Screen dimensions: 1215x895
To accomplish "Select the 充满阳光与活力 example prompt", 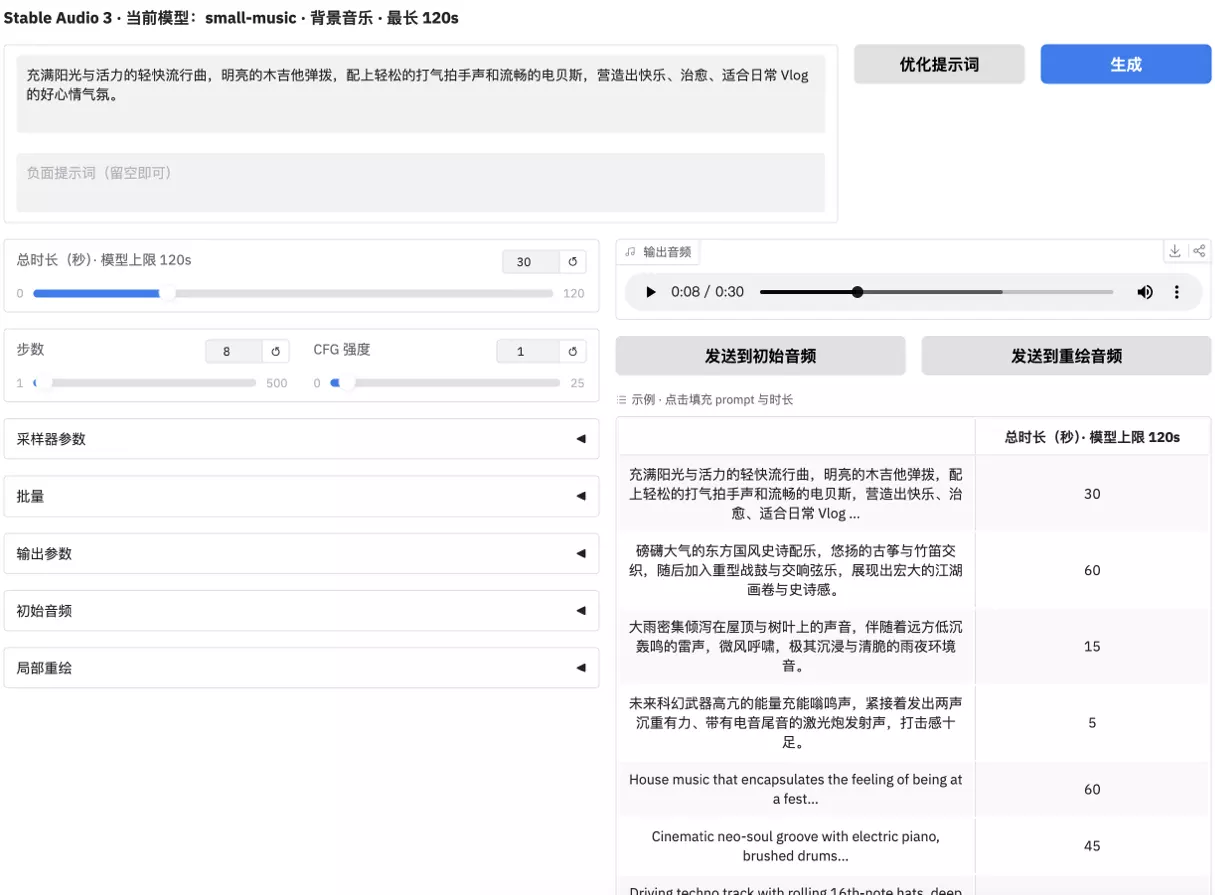I will pos(796,494).
